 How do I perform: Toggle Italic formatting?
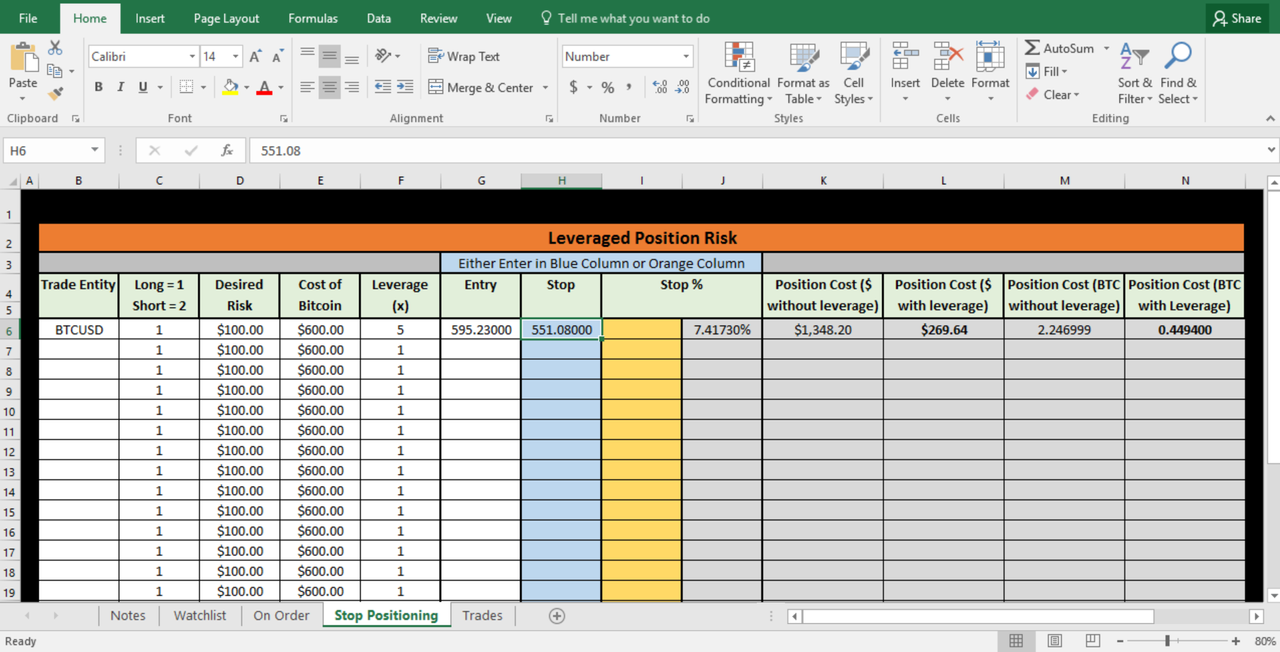(x=120, y=88)
